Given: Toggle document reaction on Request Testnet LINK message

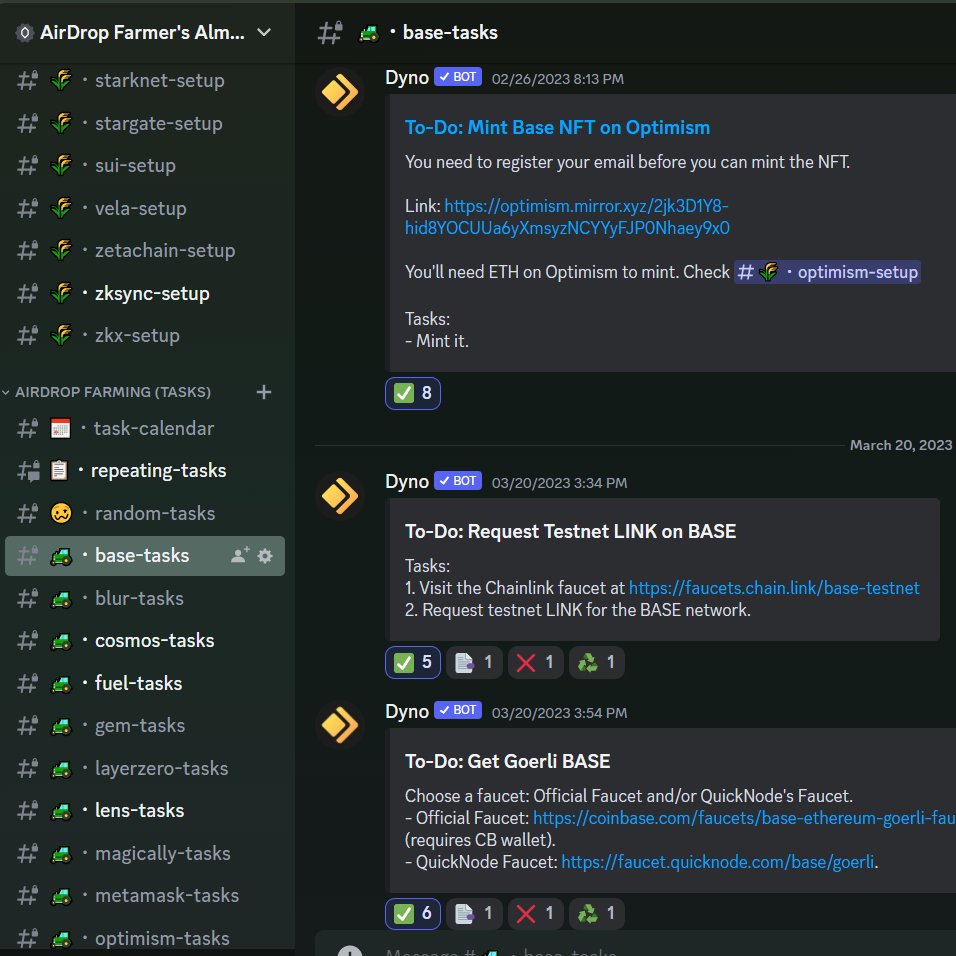Looking at the screenshot, I should (474, 662).
